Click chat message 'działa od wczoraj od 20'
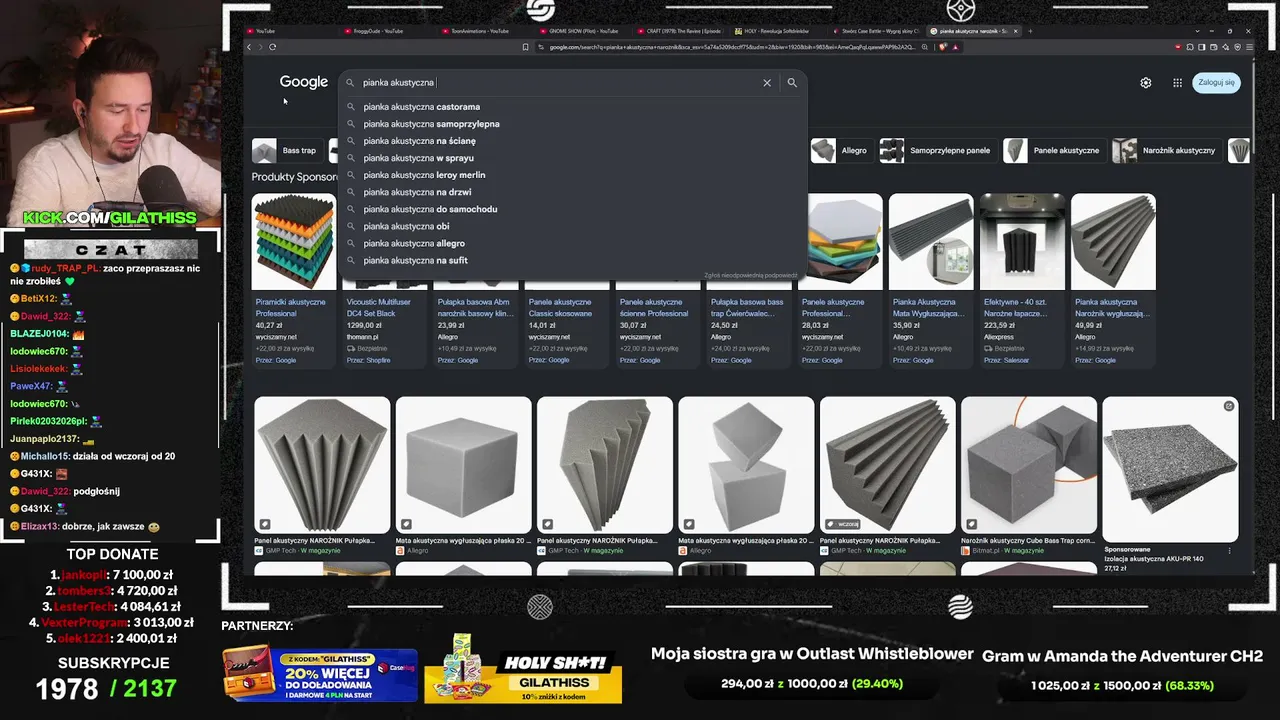1280x720 pixels. coord(125,456)
